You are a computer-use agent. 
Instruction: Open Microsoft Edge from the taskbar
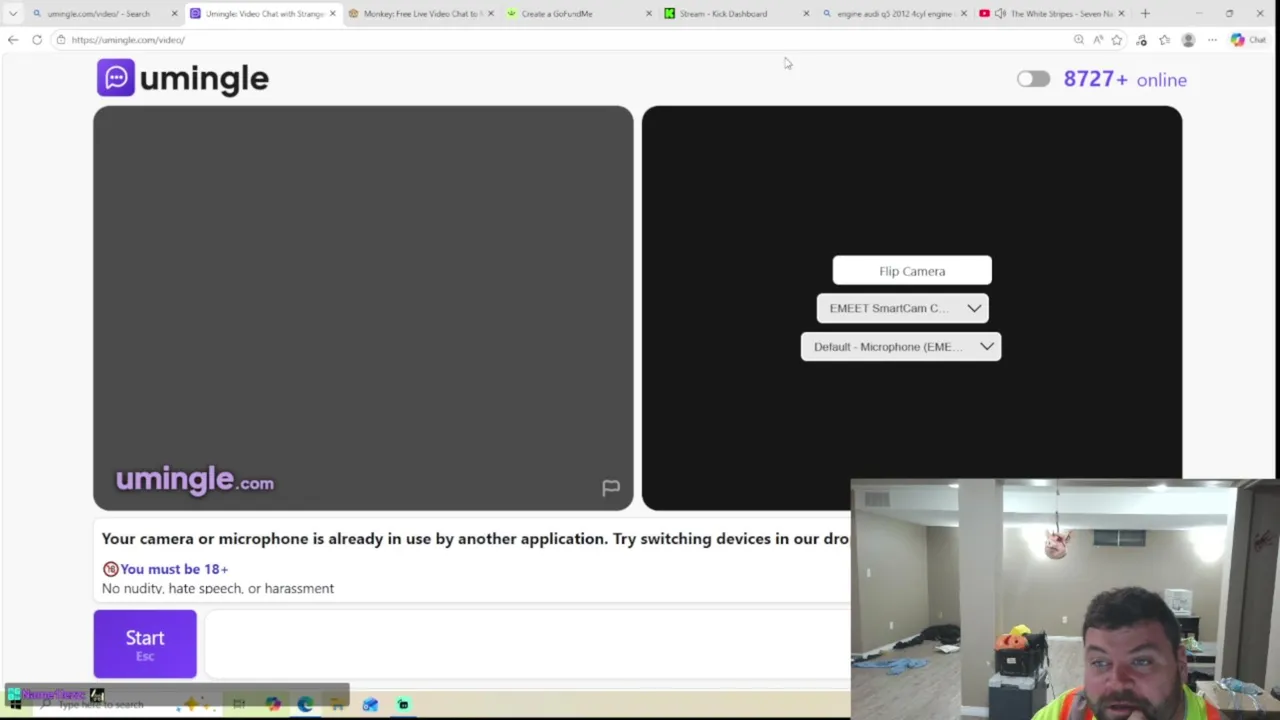[305, 705]
